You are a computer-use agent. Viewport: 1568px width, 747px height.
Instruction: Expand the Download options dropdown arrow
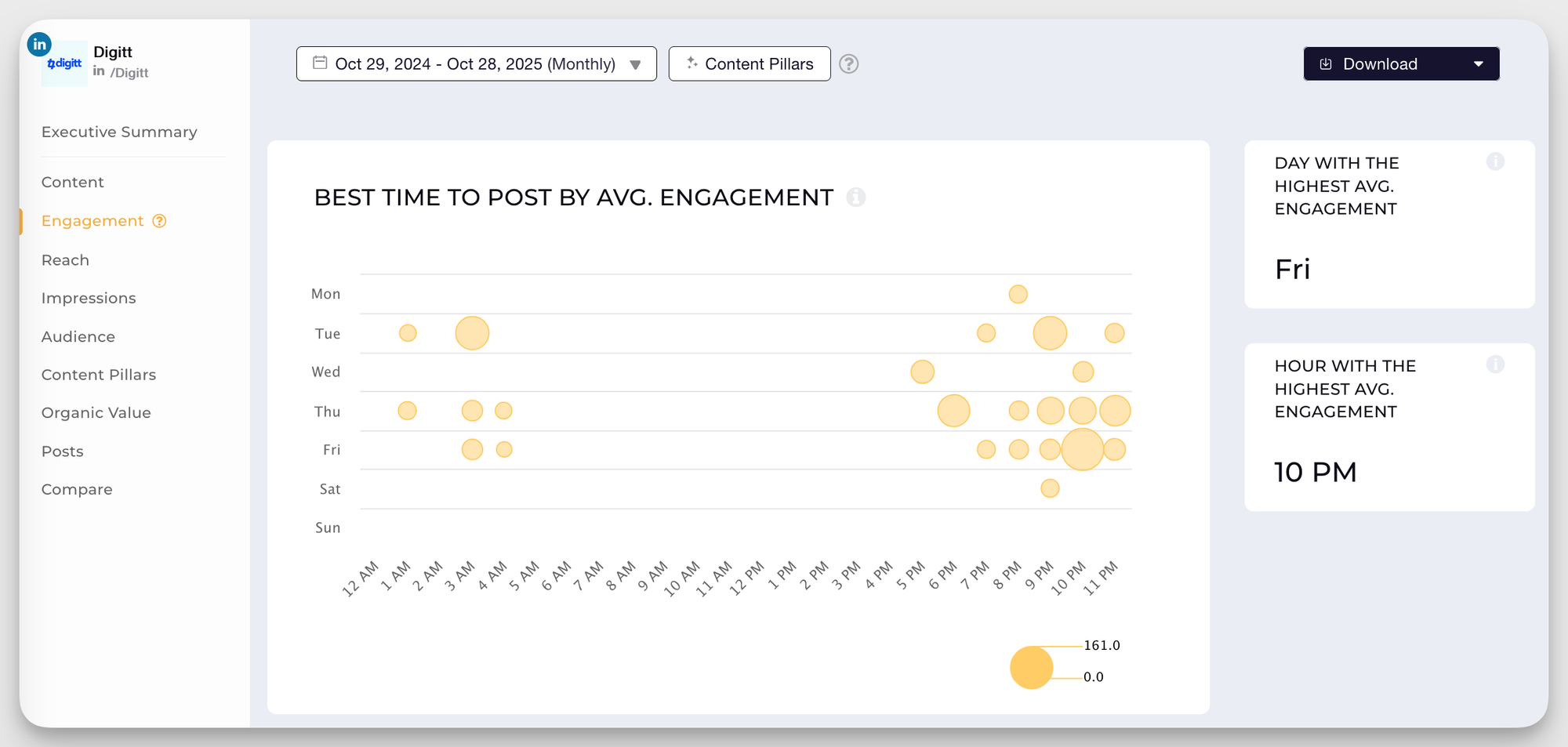coord(1479,63)
